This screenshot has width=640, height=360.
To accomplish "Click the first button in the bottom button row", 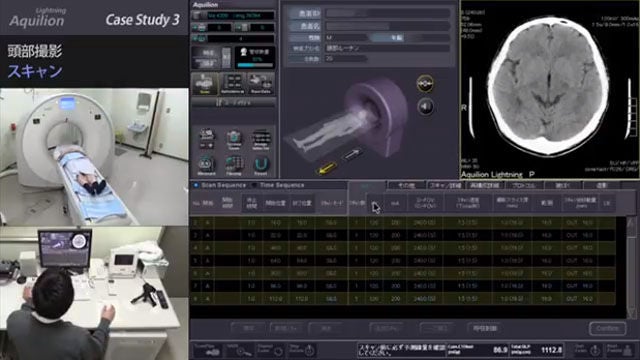I will click(x=249, y=328).
